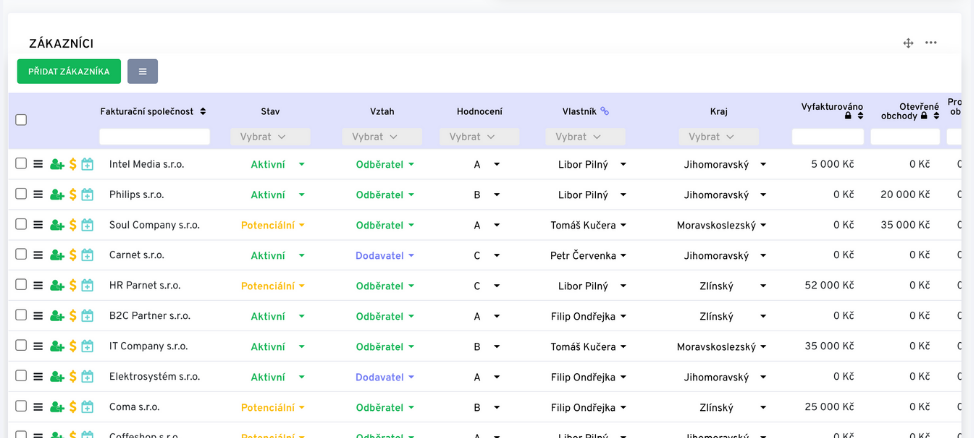The image size is (974, 438).
Task: Open the Hodnocení filter Vybrat dropdown
Action: [480, 137]
